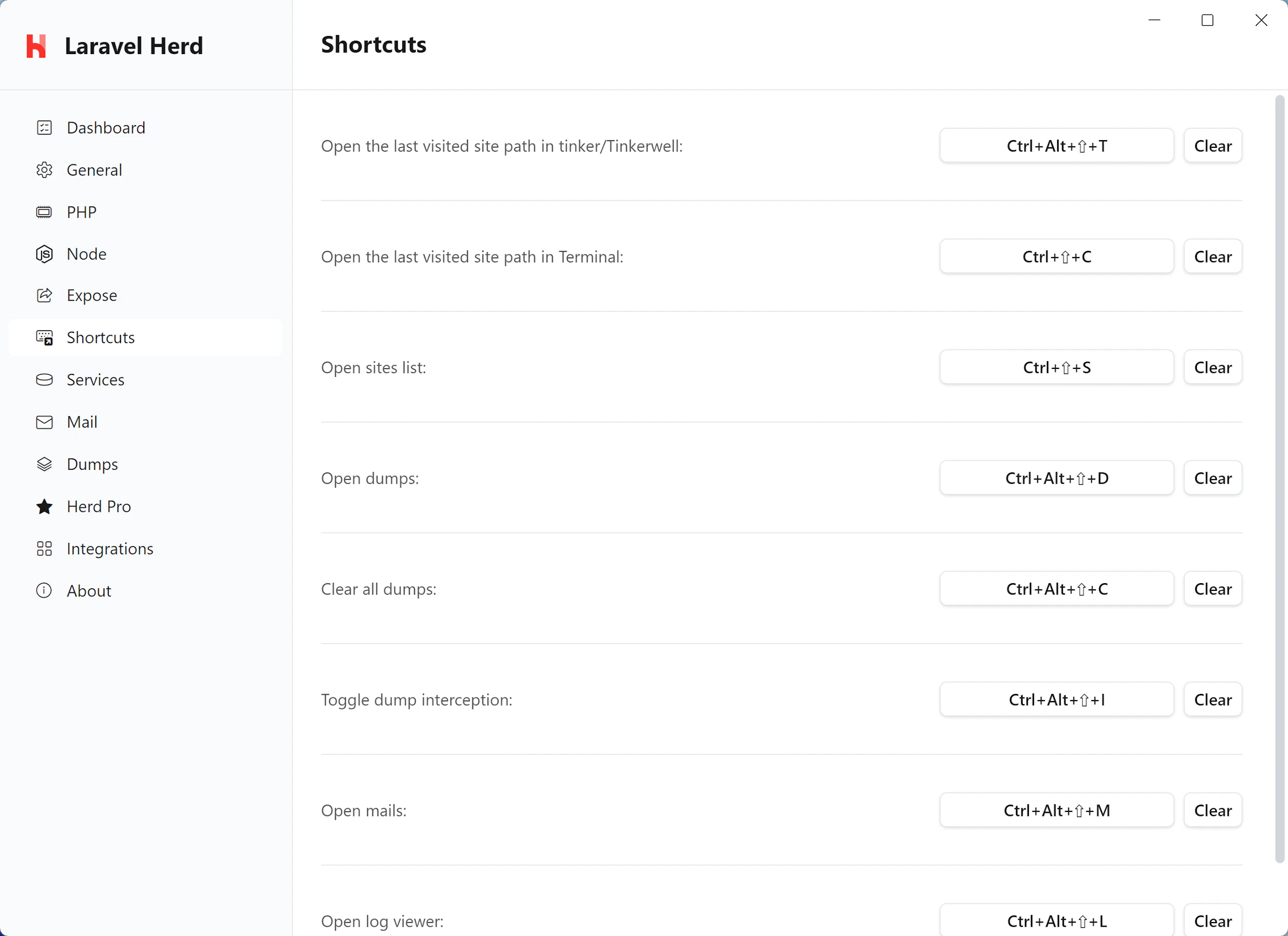Image resolution: width=1288 pixels, height=936 pixels.
Task: Open the Dashboard icon in the sidebar
Action: pos(44,127)
